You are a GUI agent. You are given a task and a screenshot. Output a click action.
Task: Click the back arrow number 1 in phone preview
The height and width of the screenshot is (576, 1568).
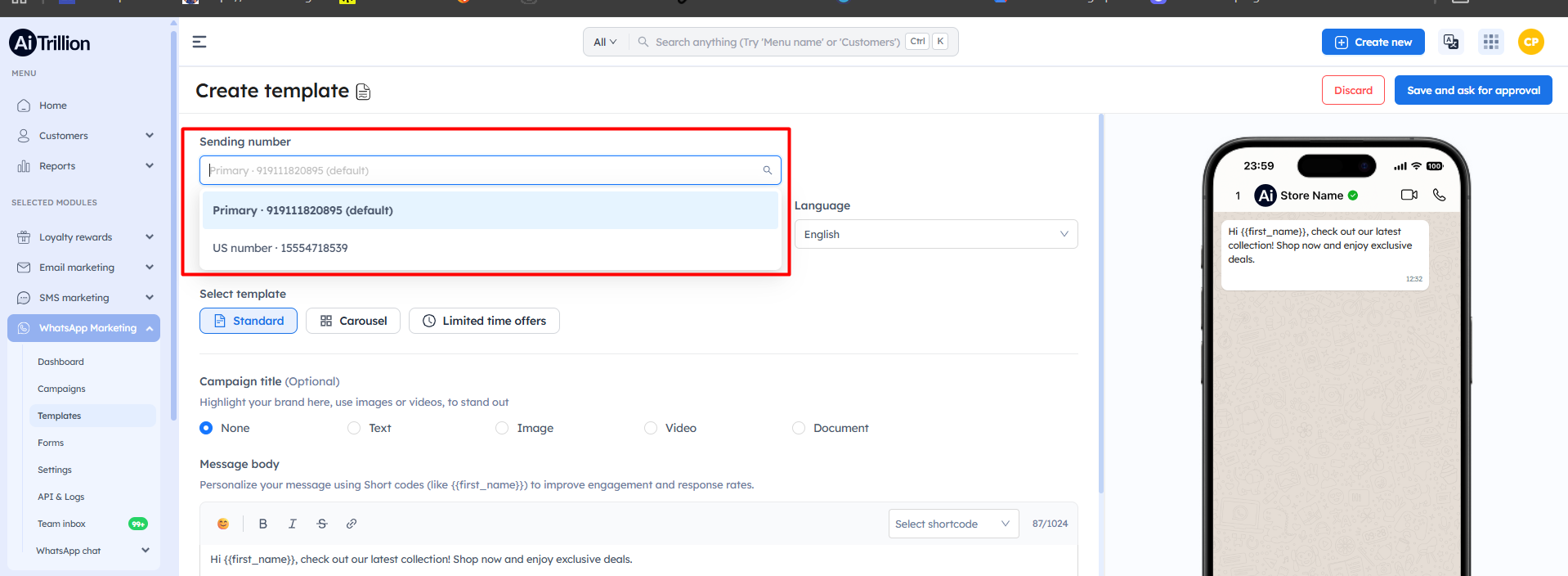[x=1238, y=196]
